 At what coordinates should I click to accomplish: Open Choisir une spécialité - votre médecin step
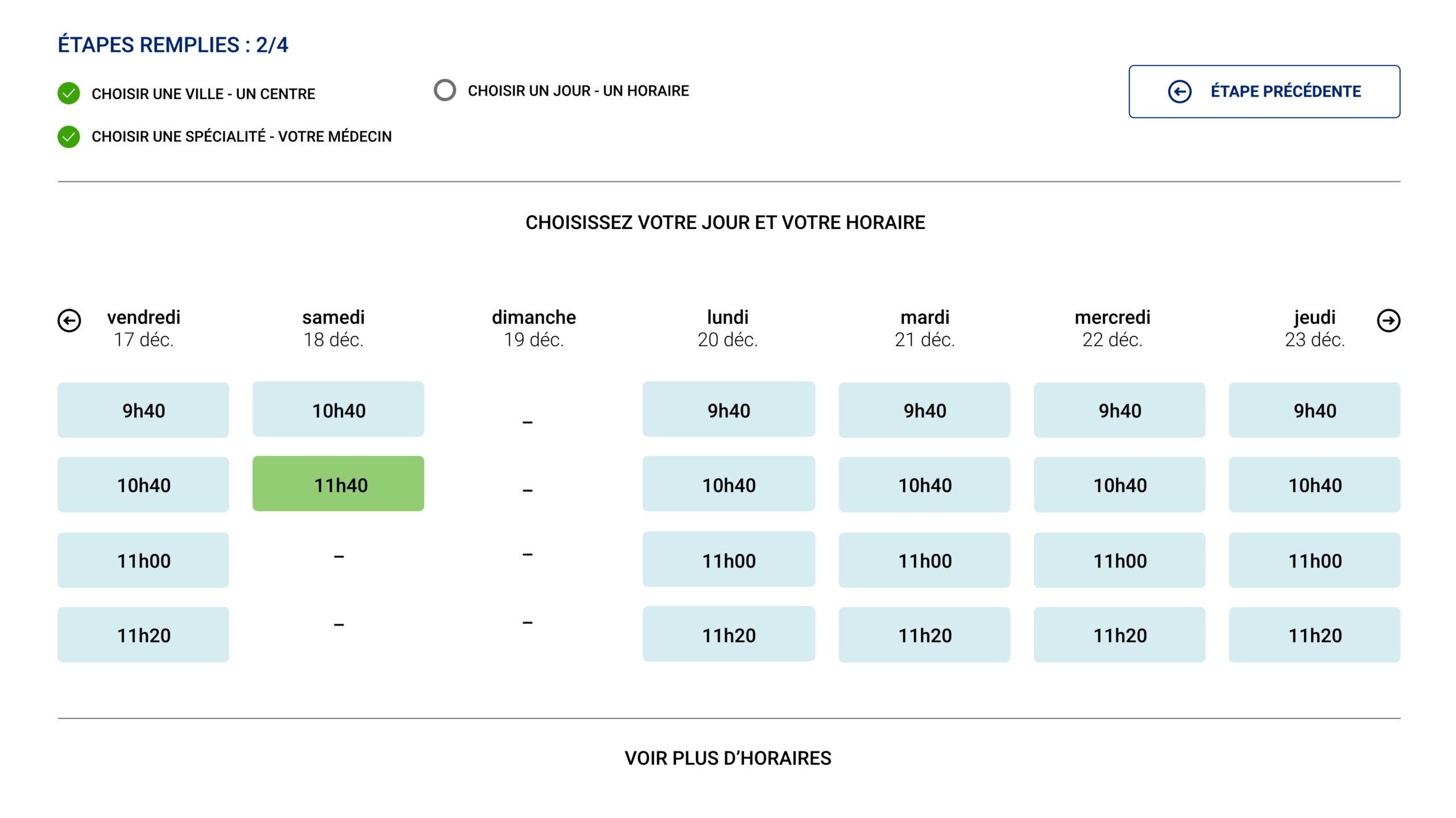point(241,136)
